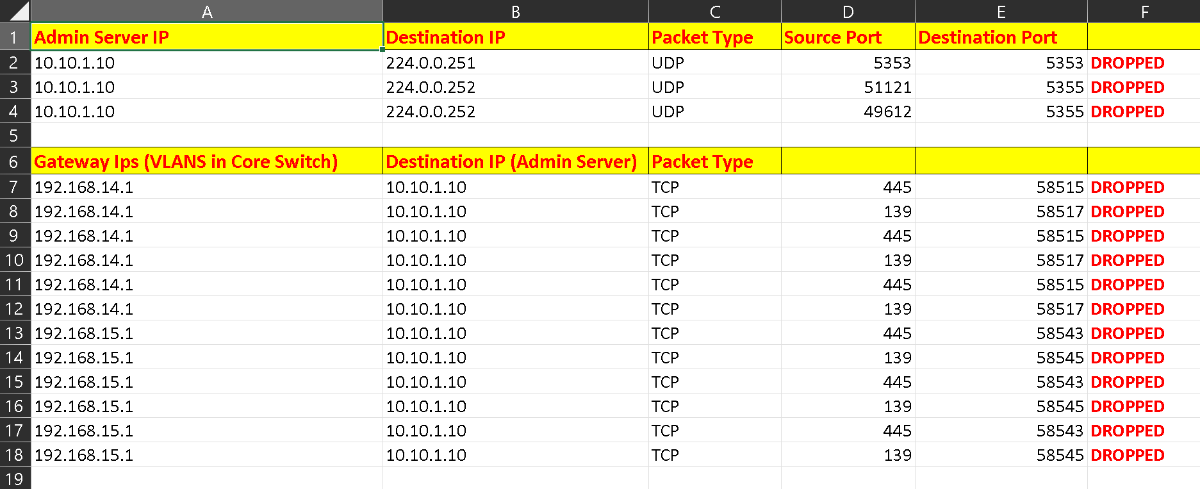Click the 'Gateway Ips (VLANS in Core Switch)' cell
Viewport: 1200px width, 489px height.
[x=207, y=162]
